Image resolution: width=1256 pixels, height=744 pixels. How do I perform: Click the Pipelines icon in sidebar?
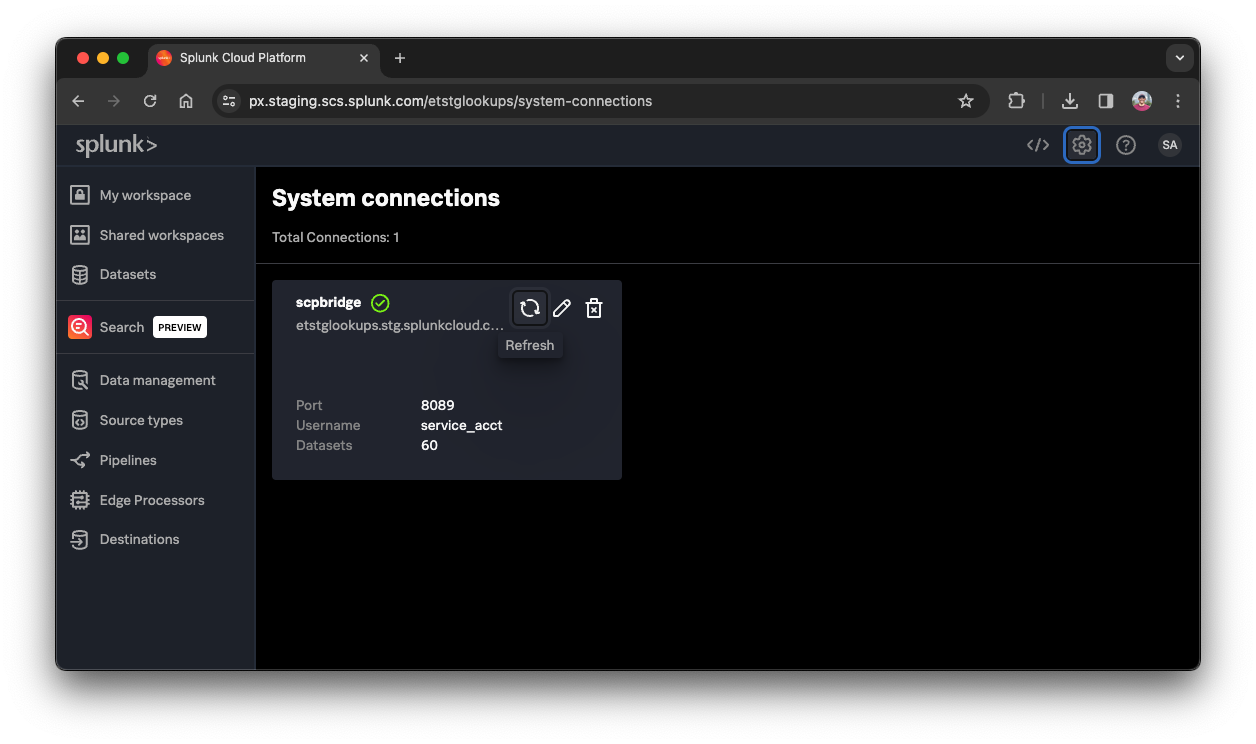click(x=80, y=460)
